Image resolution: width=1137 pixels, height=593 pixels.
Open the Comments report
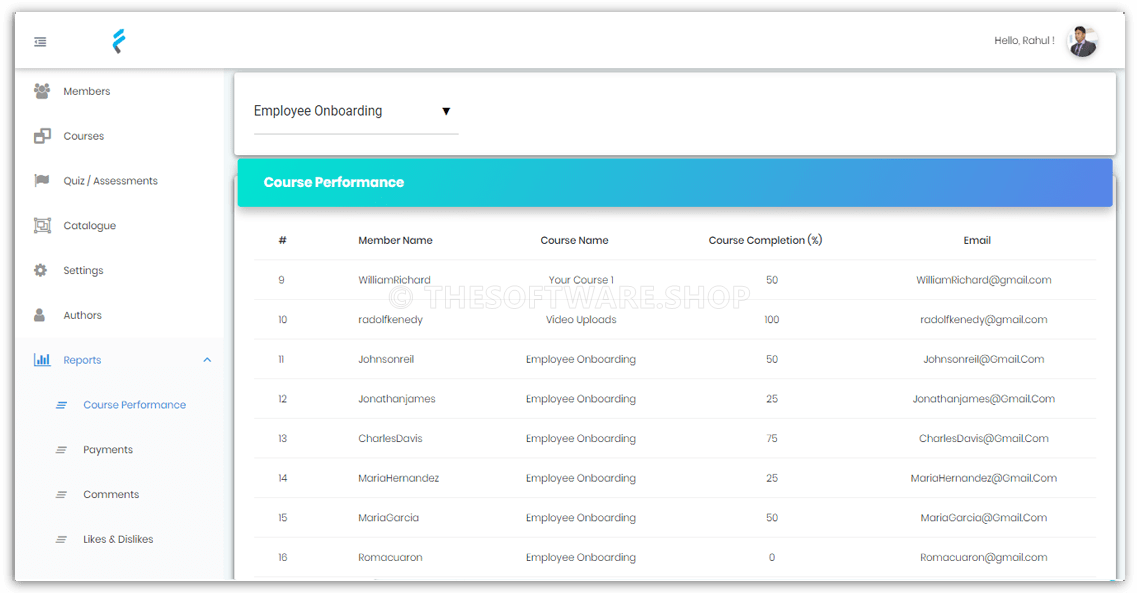click(110, 494)
